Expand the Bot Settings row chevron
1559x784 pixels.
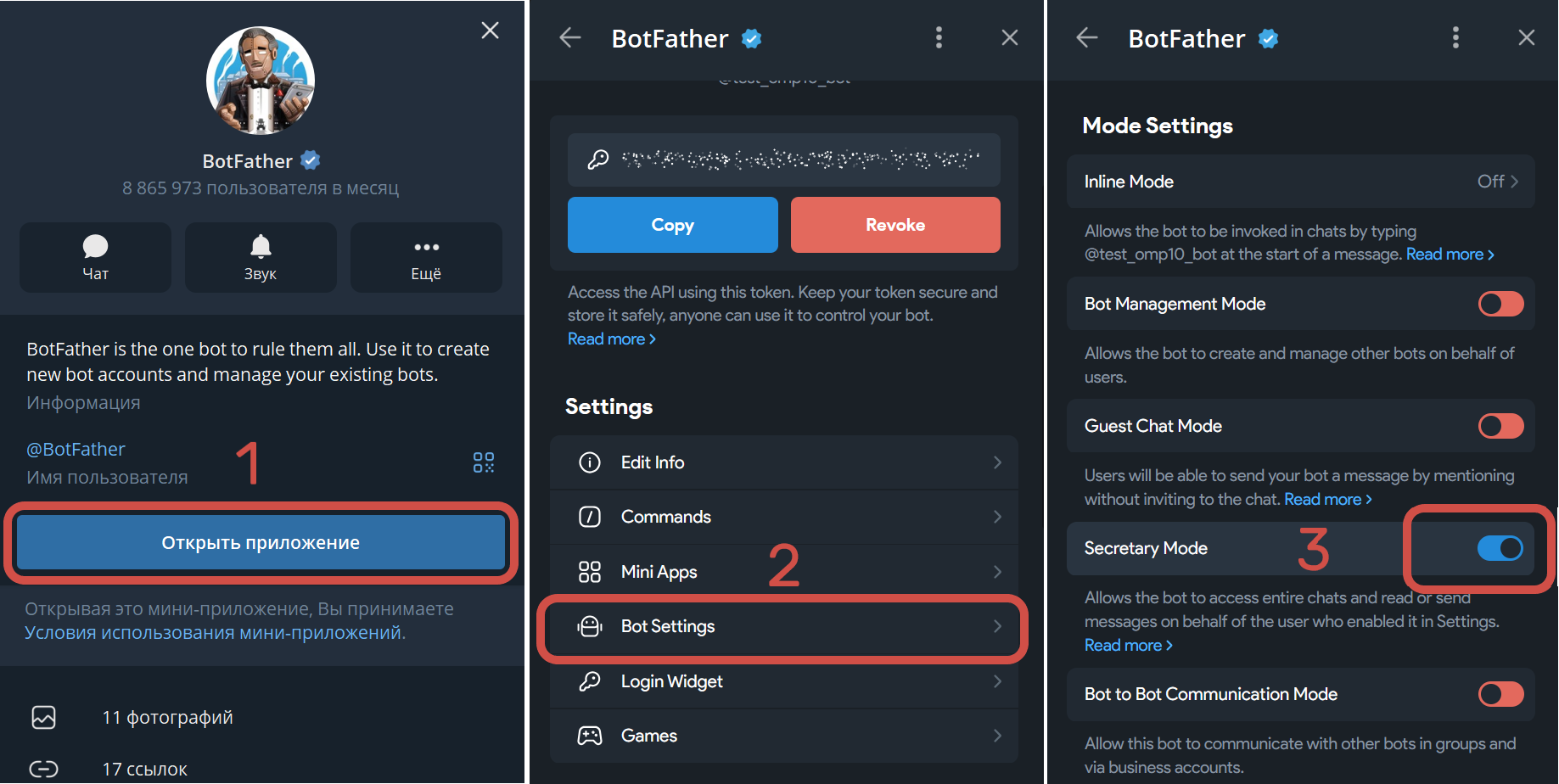pos(998,626)
